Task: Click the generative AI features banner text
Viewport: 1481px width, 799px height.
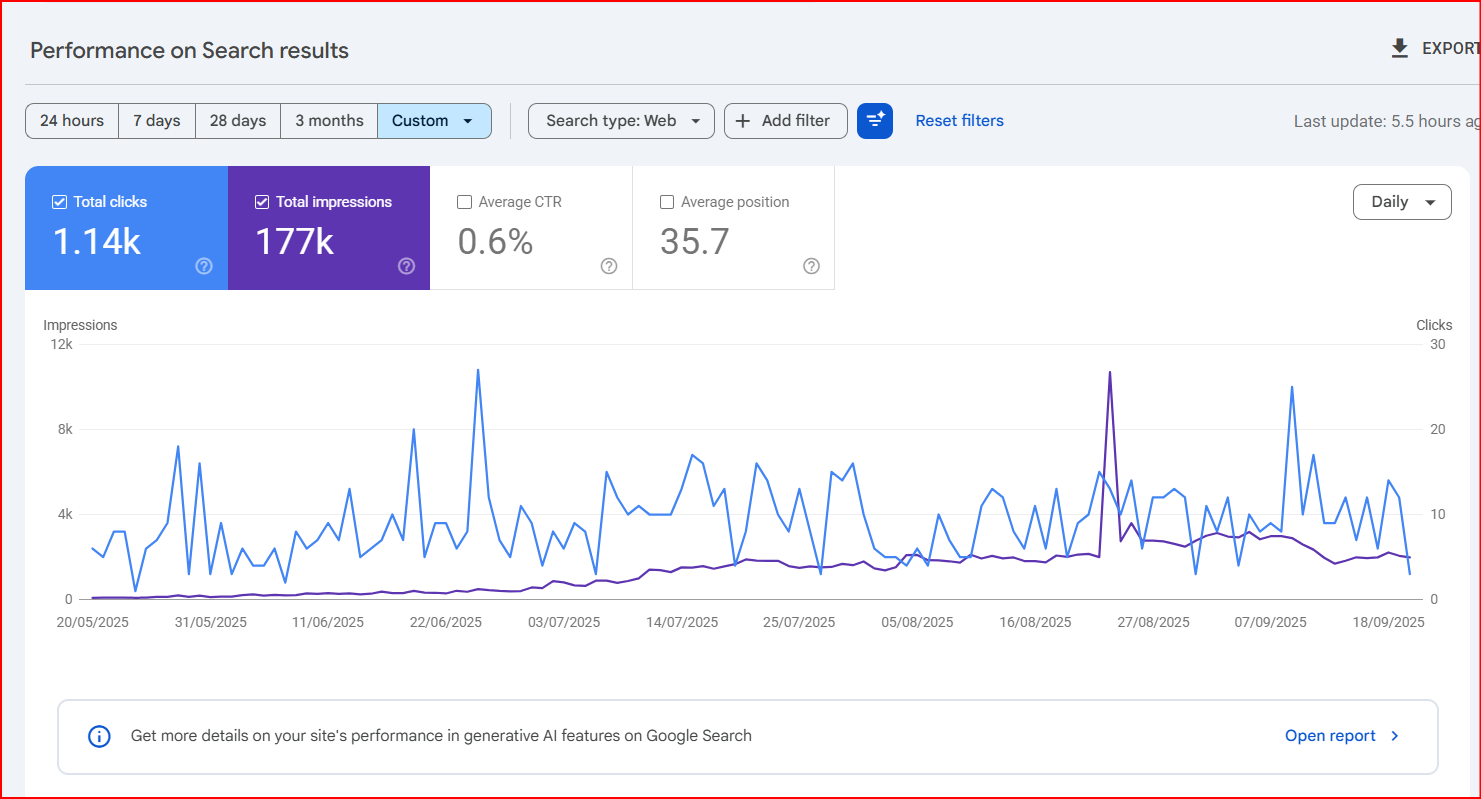Action: click(x=441, y=736)
